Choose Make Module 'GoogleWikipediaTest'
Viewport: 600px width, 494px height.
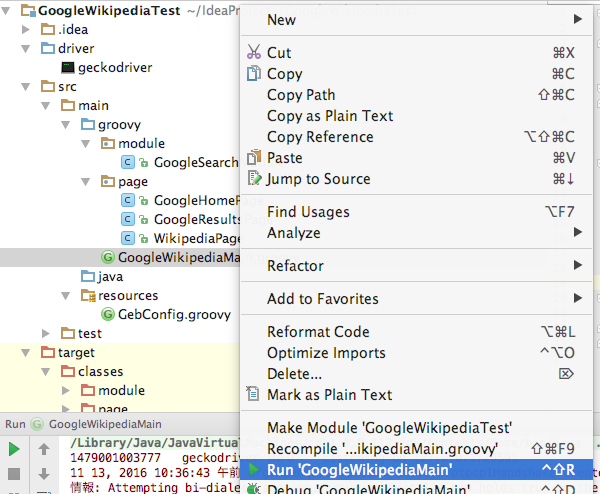click(x=416, y=427)
